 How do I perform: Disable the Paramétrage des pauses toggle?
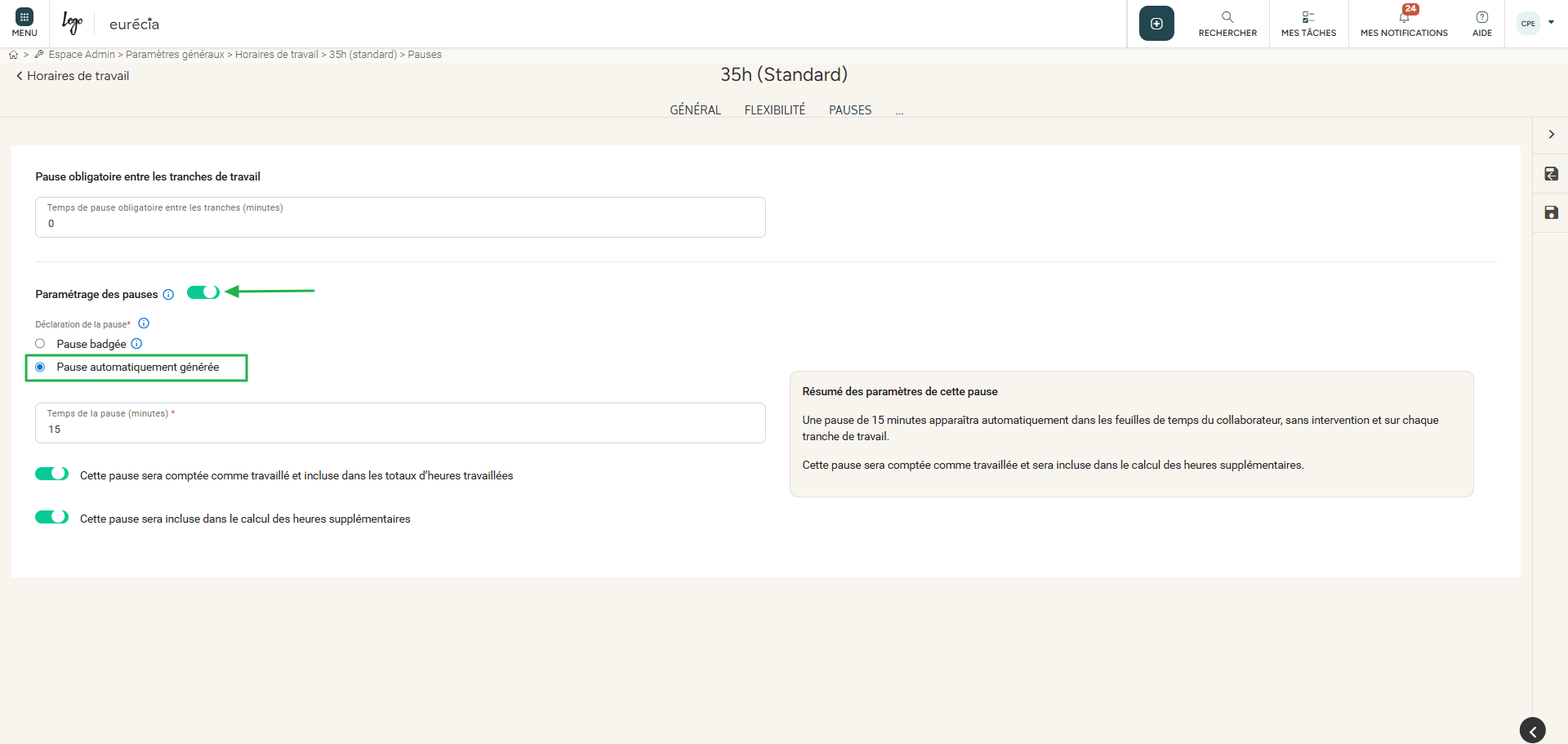click(x=203, y=292)
